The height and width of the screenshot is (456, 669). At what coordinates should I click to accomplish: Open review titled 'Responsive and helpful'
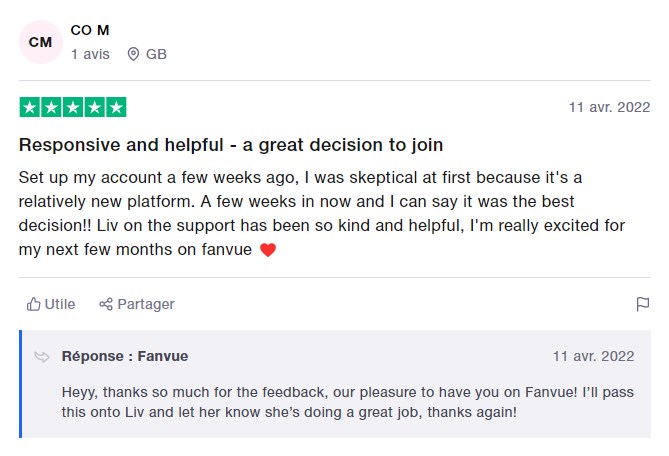(231, 145)
